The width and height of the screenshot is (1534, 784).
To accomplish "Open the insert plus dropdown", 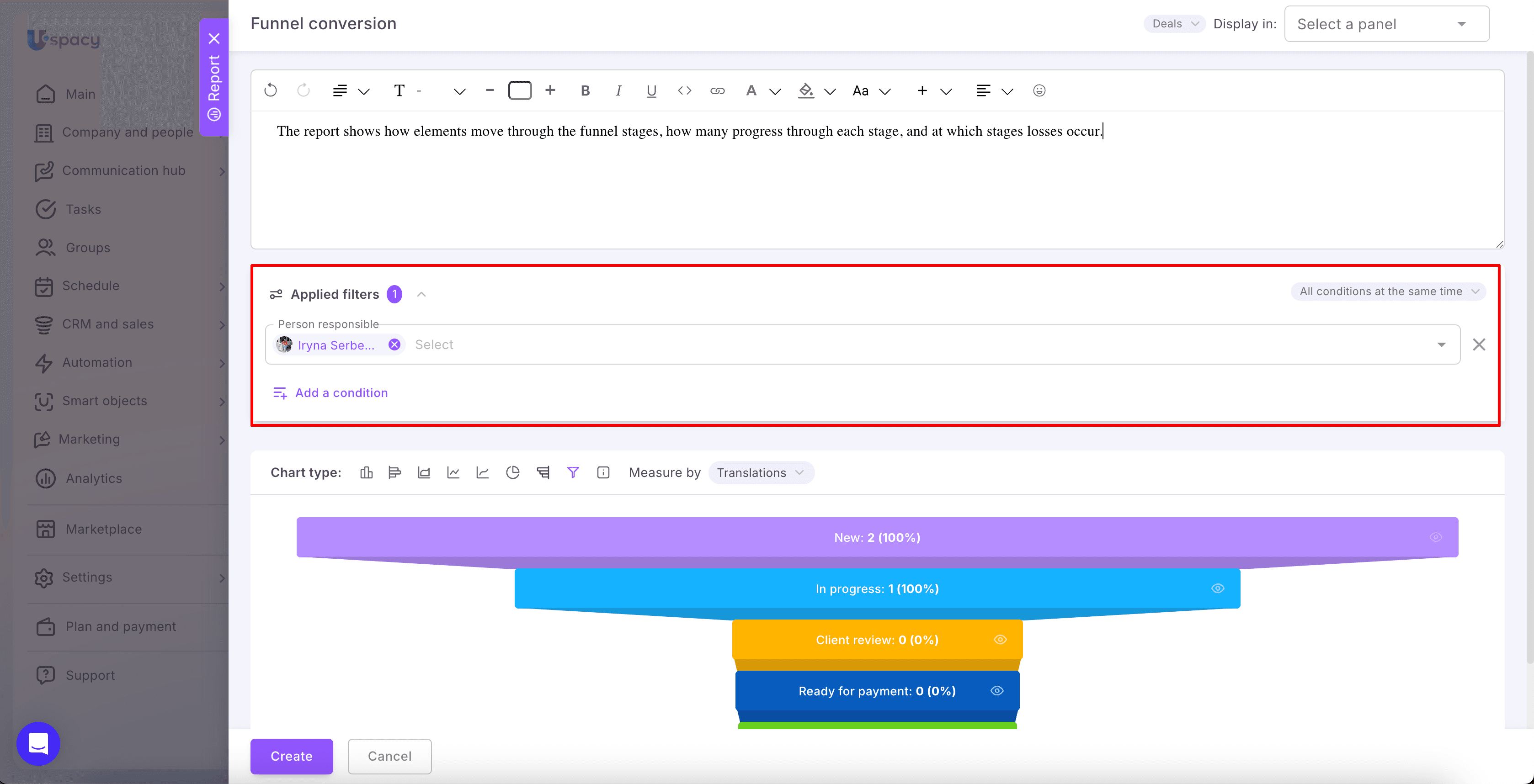I will pos(934,90).
